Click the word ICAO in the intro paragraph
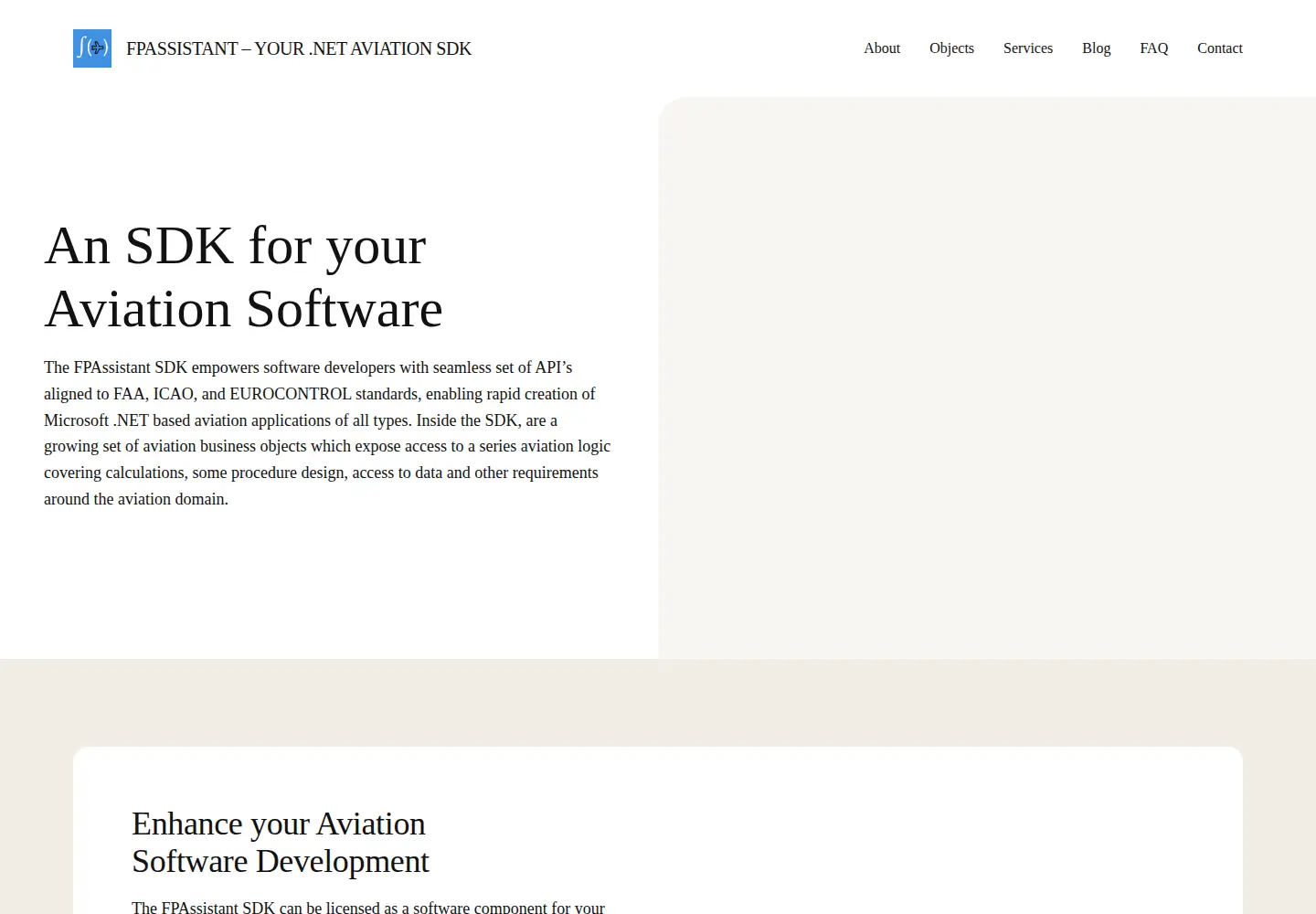This screenshot has width=1316, height=914. point(174,394)
